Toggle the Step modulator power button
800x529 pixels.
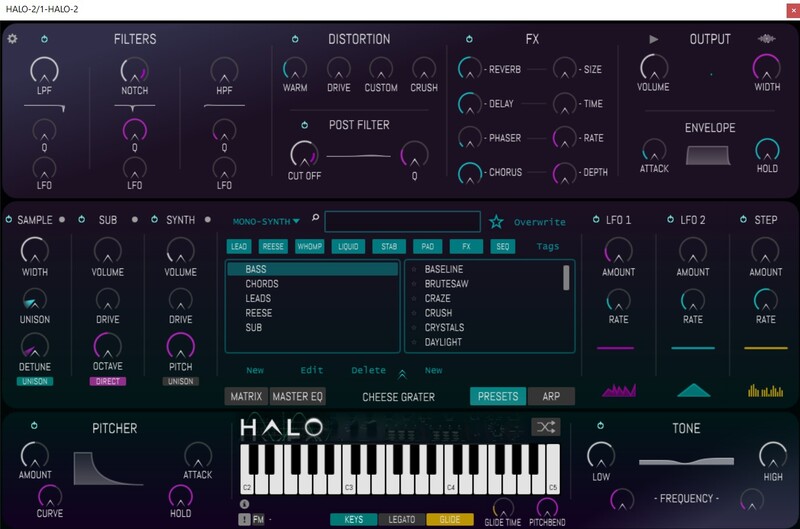coord(743,219)
